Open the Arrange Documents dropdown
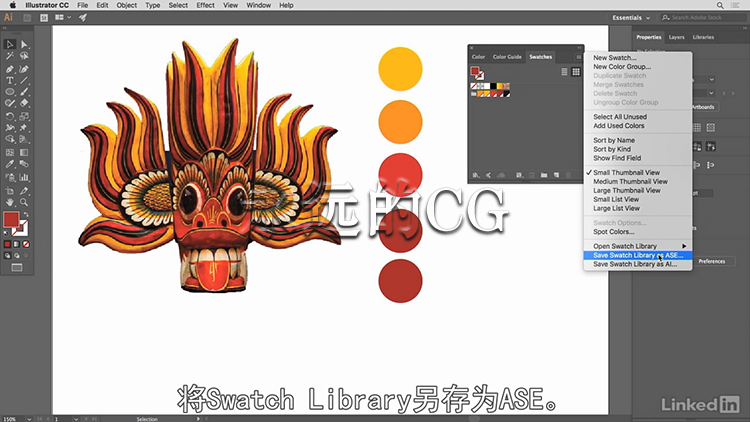Viewport: 750px width, 422px height. 63,18
